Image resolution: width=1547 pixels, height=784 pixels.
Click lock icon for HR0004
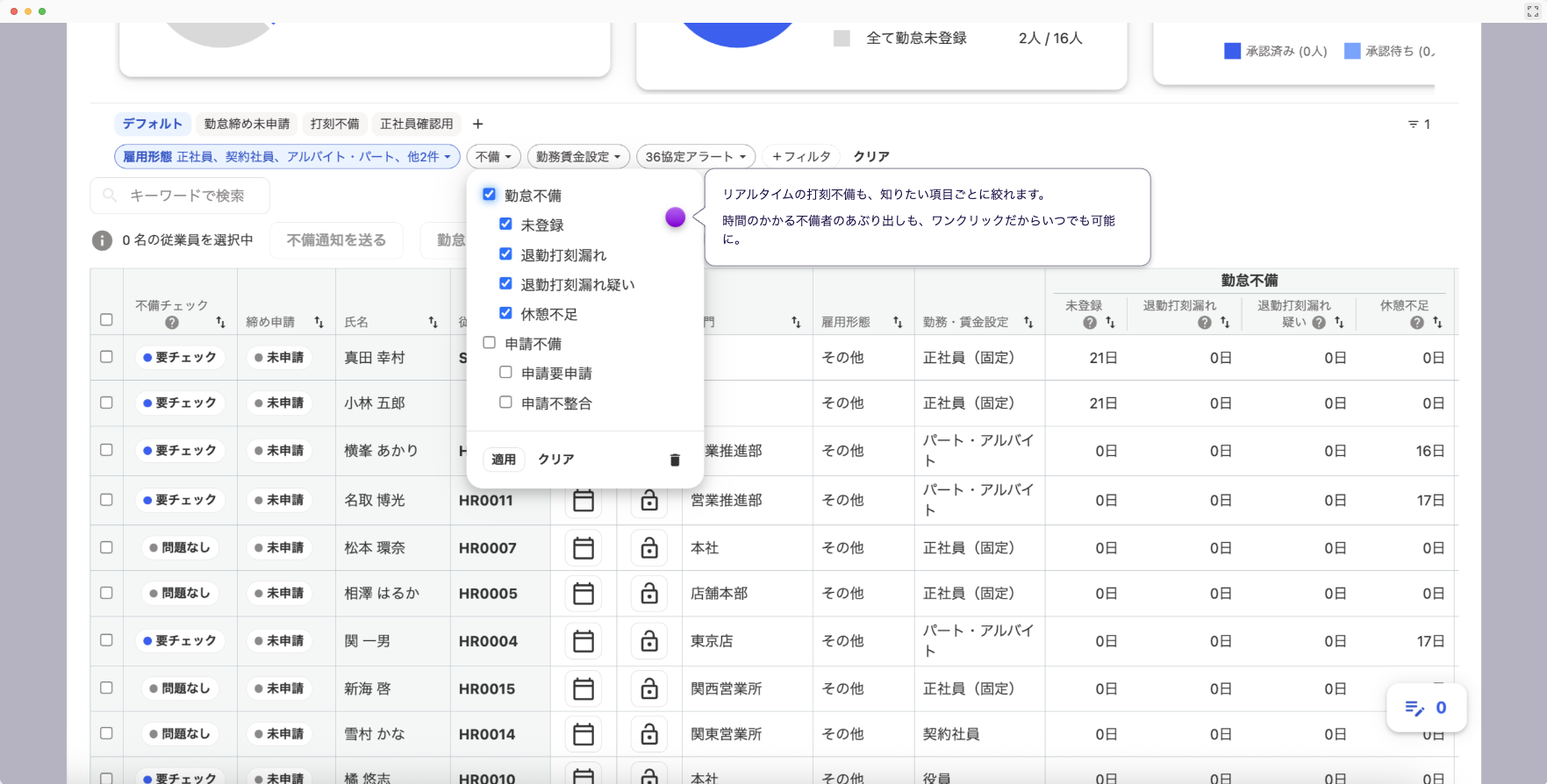click(x=649, y=641)
